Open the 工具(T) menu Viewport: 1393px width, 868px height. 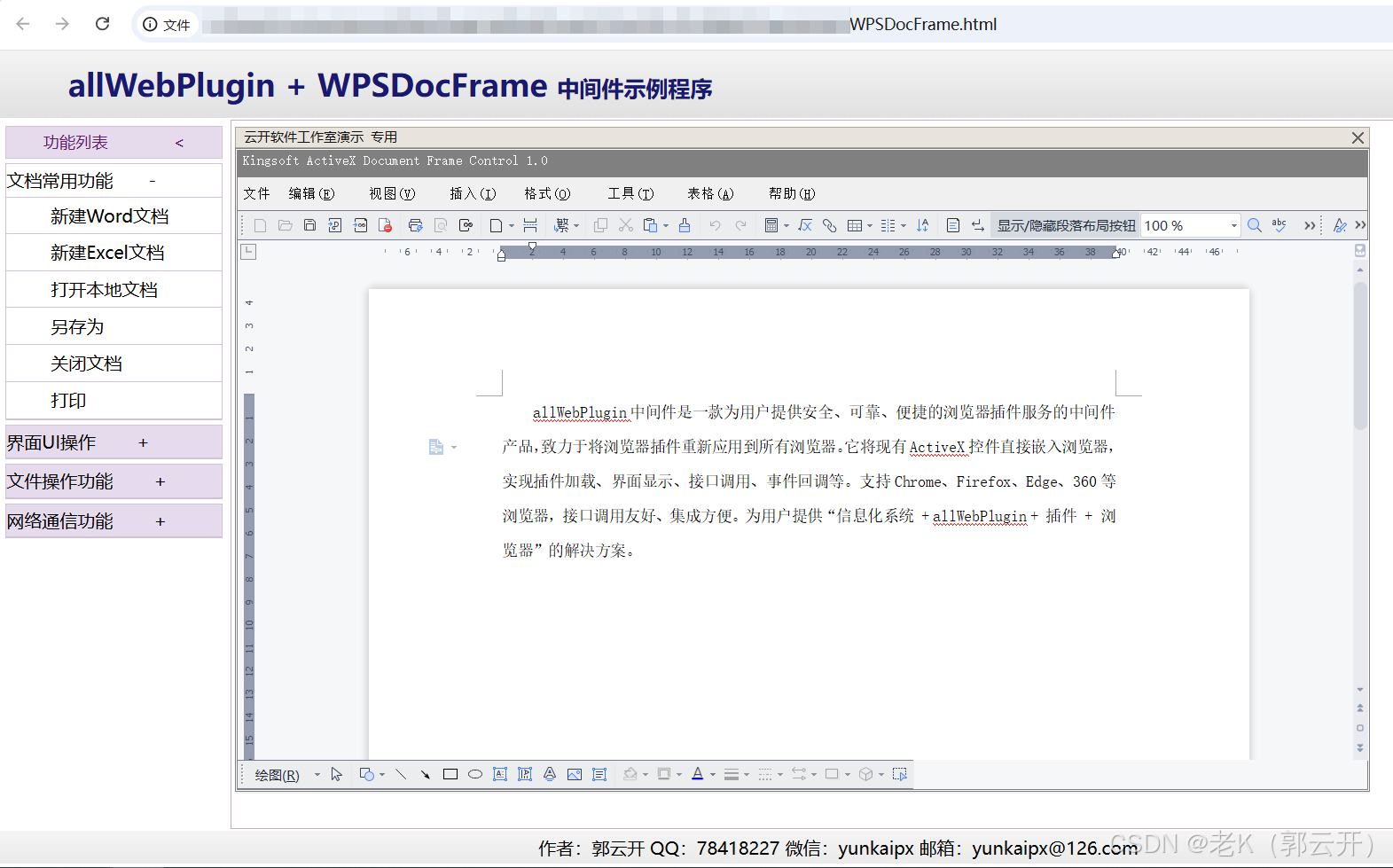630,193
